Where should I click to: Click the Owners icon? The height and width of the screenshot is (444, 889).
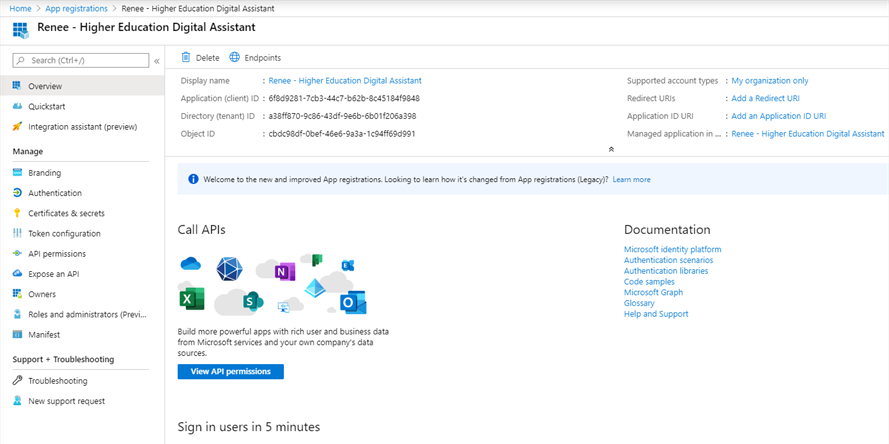point(17,294)
